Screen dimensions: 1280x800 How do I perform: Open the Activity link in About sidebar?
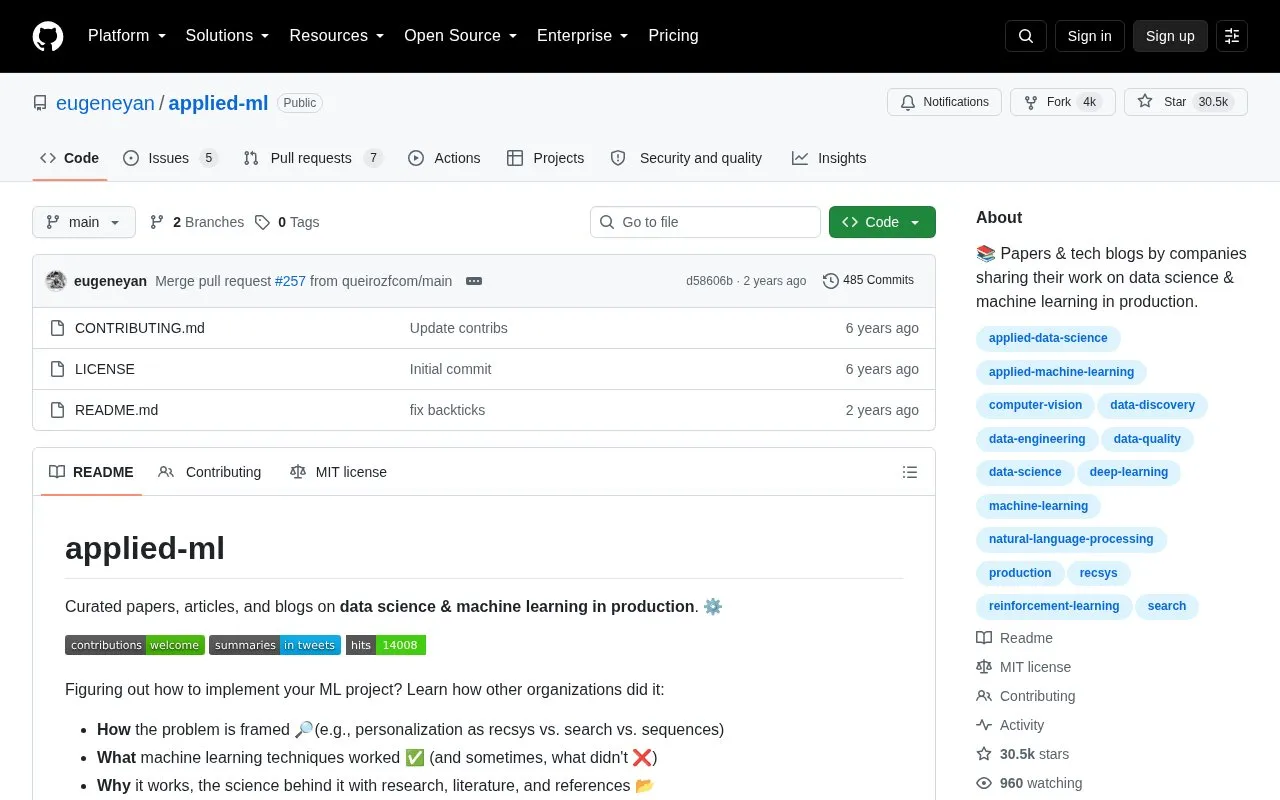tap(1010, 725)
